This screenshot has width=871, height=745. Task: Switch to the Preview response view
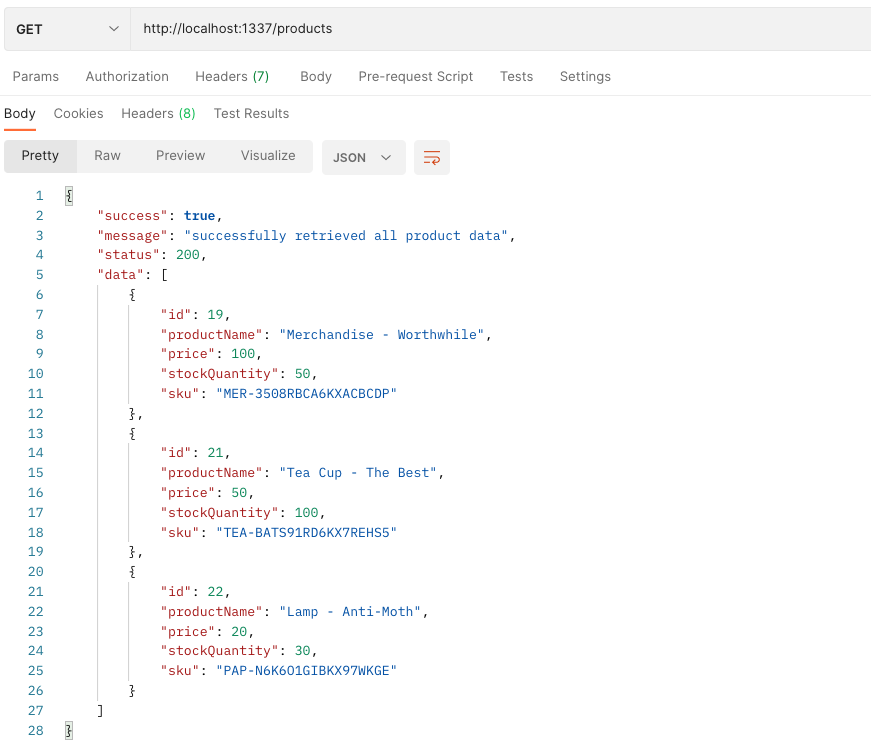click(x=180, y=155)
